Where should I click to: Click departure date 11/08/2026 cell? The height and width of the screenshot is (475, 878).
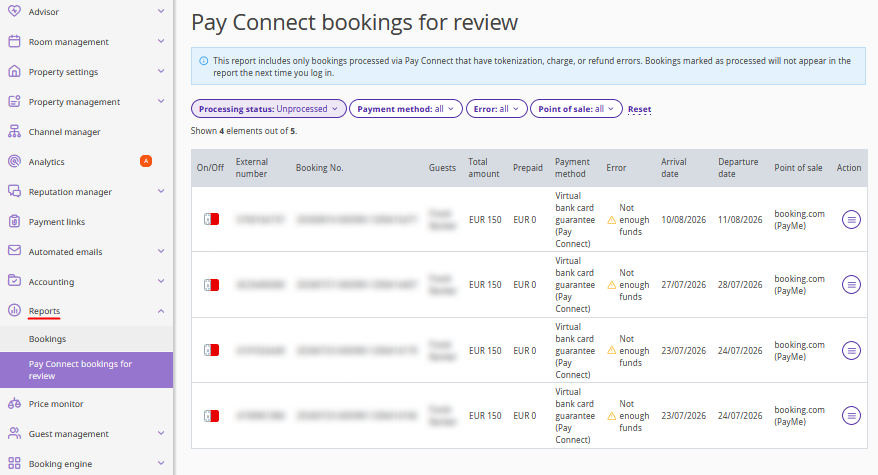click(x=740, y=220)
